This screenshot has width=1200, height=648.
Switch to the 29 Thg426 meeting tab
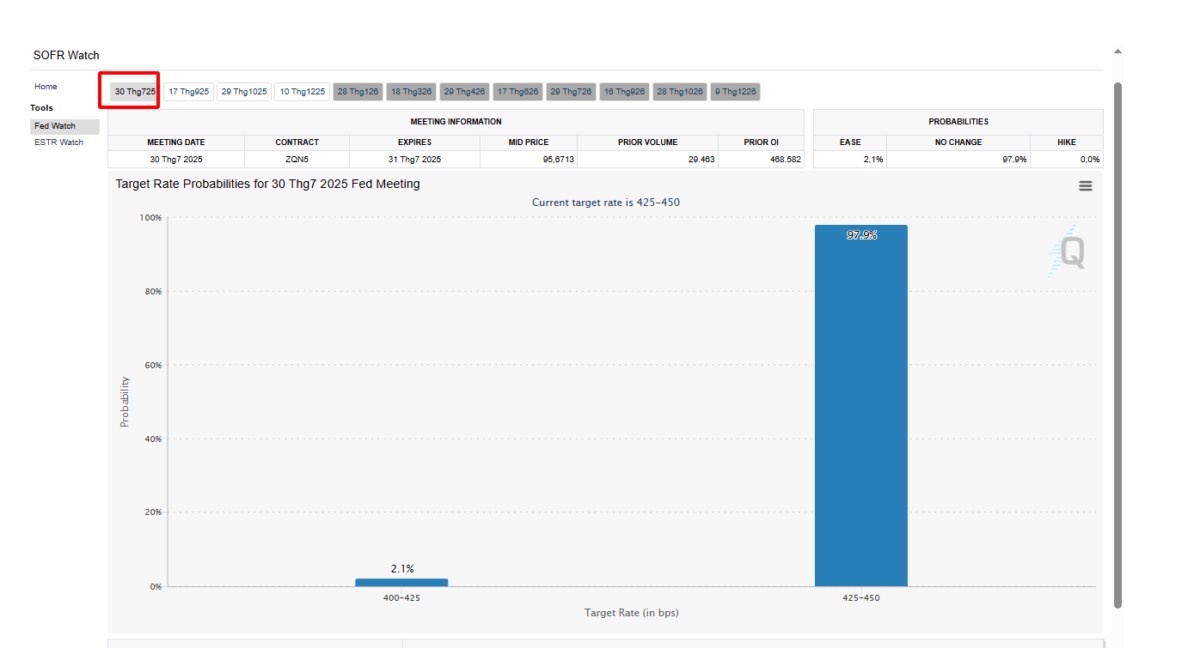pyautogui.click(x=464, y=92)
